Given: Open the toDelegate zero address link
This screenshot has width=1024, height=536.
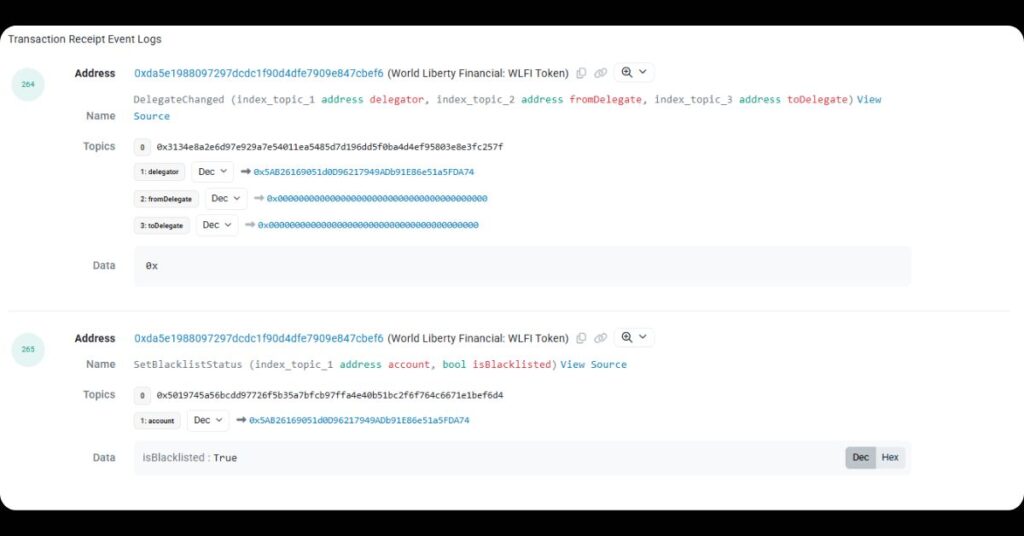Looking at the screenshot, I should [x=368, y=225].
